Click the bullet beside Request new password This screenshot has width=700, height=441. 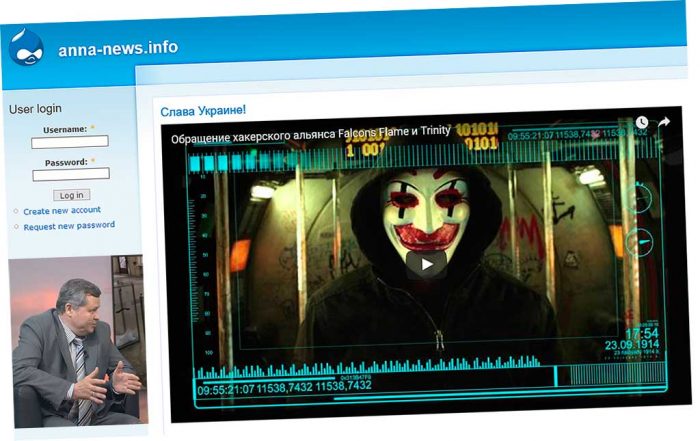[x=15, y=227]
